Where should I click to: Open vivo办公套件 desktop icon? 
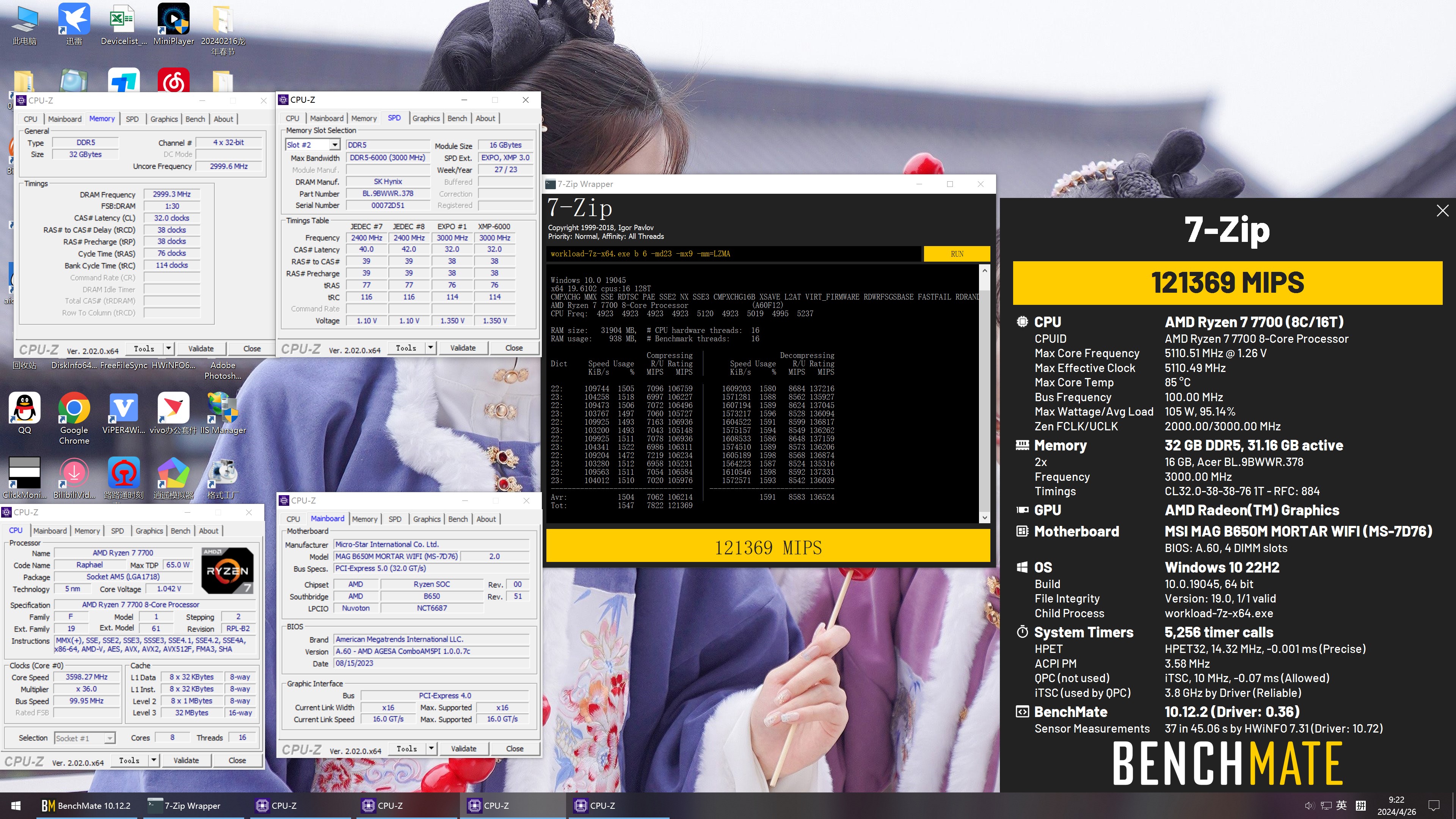pyautogui.click(x=174, y=413)
